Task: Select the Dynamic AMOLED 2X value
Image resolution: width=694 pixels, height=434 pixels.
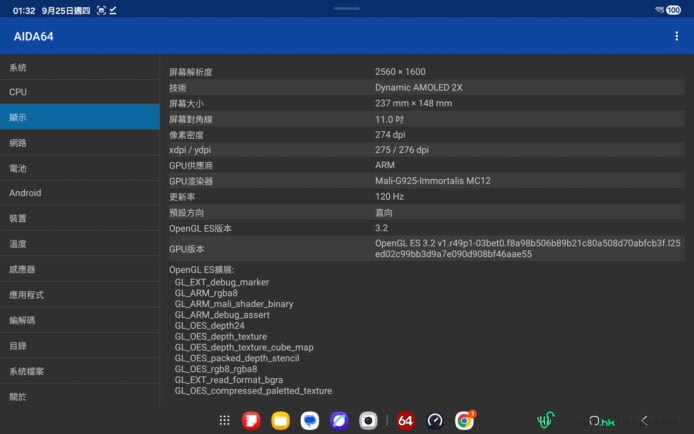Action: click(x=419, y=88)
